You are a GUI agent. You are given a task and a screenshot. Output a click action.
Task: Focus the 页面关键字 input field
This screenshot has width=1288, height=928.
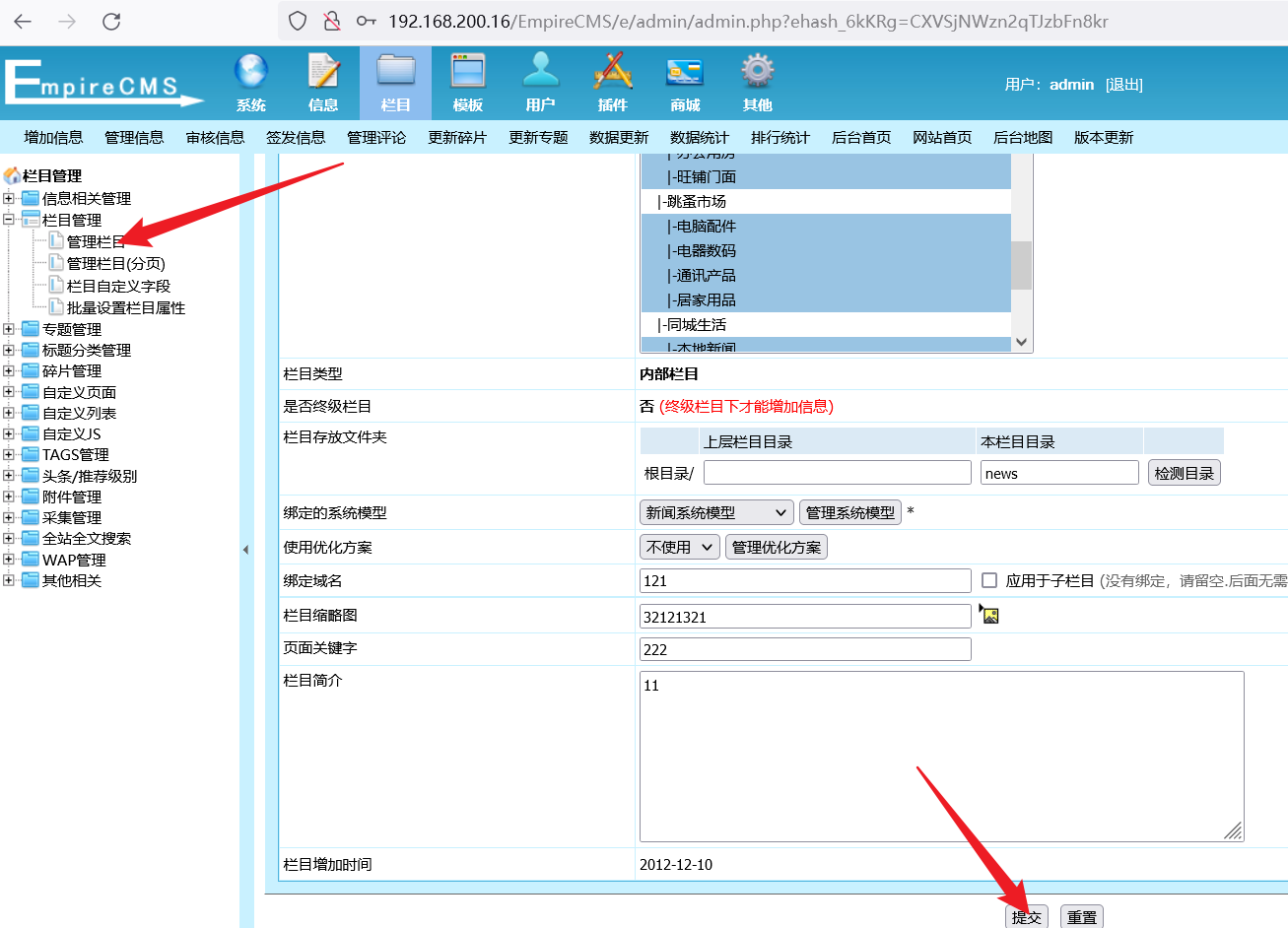(x=805, y=649)
